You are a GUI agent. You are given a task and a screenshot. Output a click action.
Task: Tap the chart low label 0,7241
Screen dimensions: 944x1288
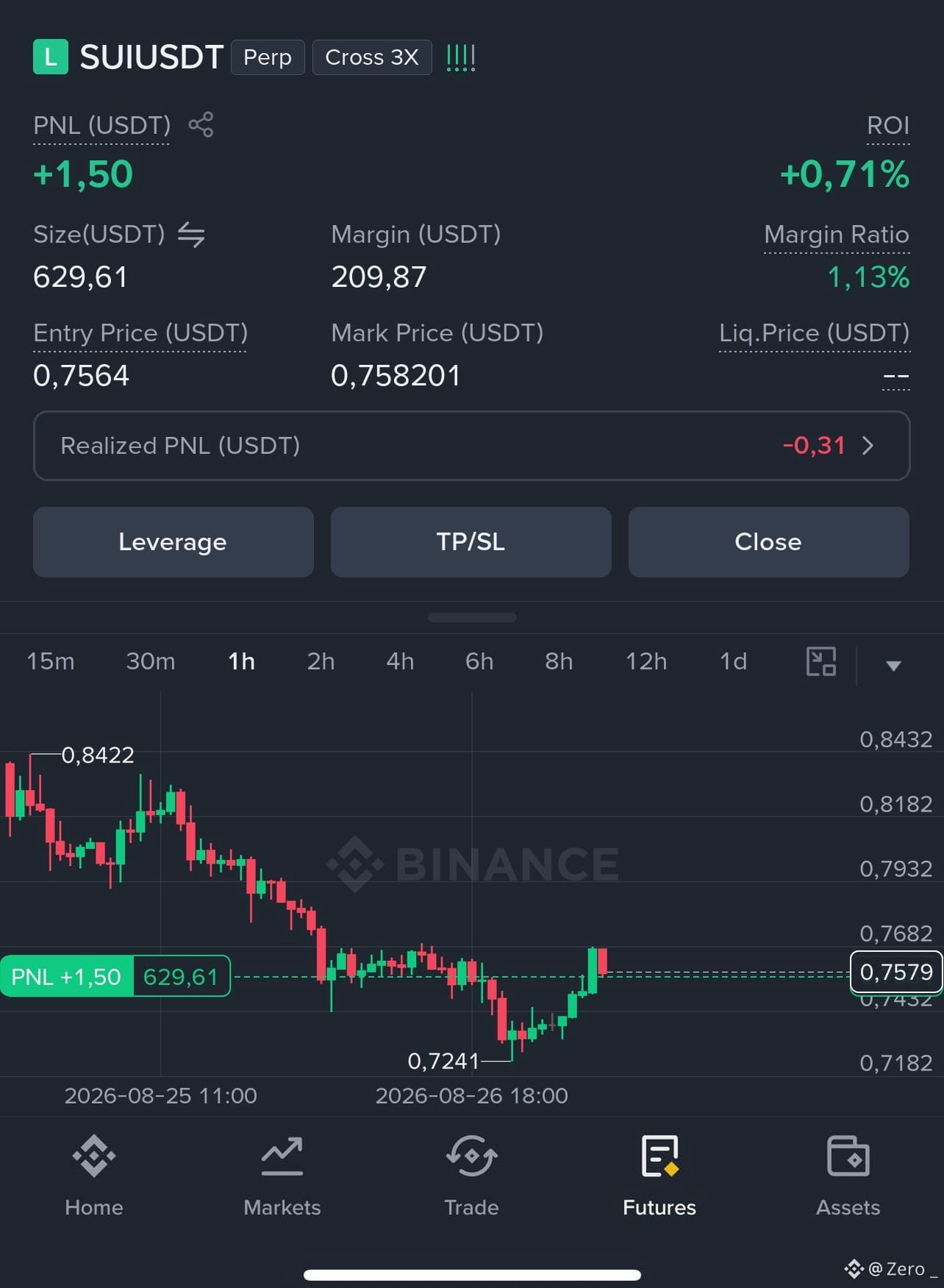point(443,1061)
